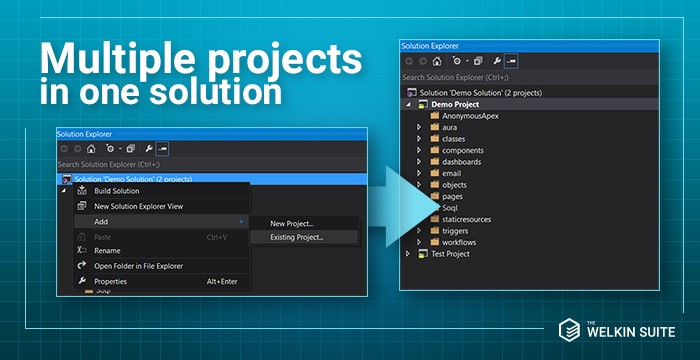This screenshot has width=700, height=360.
Task: Click Forward arrow in panel showing Demo Project folders
Action: [x=423, y=61]
